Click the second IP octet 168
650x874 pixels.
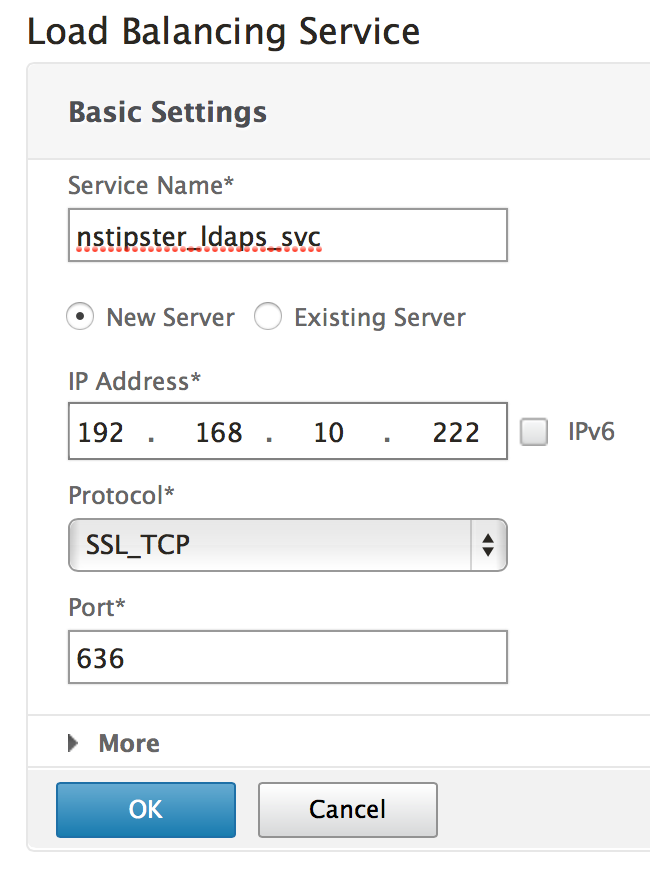point(219,432)
